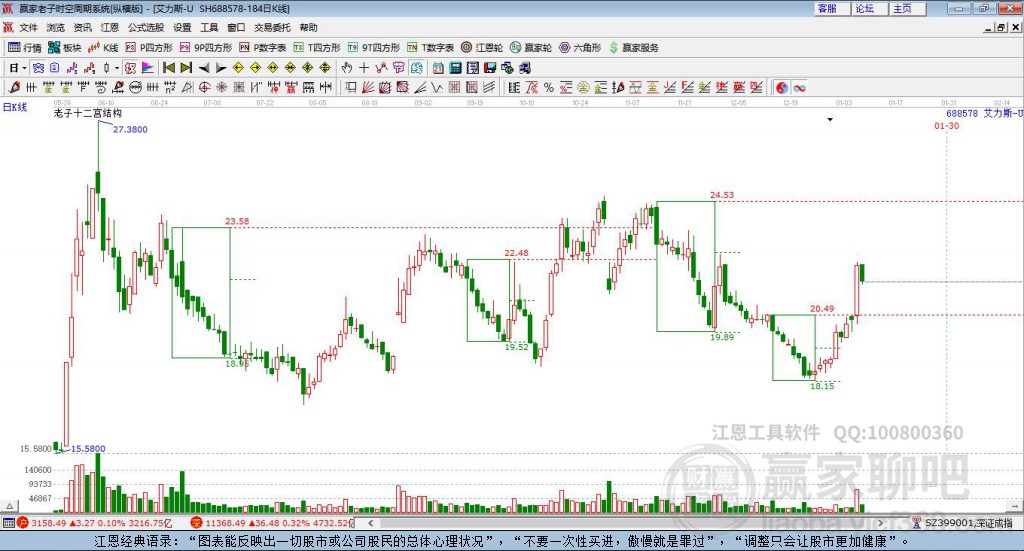Open the 帮助 menu
The width and height of the screenshot is (1024, 551).
point(308,27)
